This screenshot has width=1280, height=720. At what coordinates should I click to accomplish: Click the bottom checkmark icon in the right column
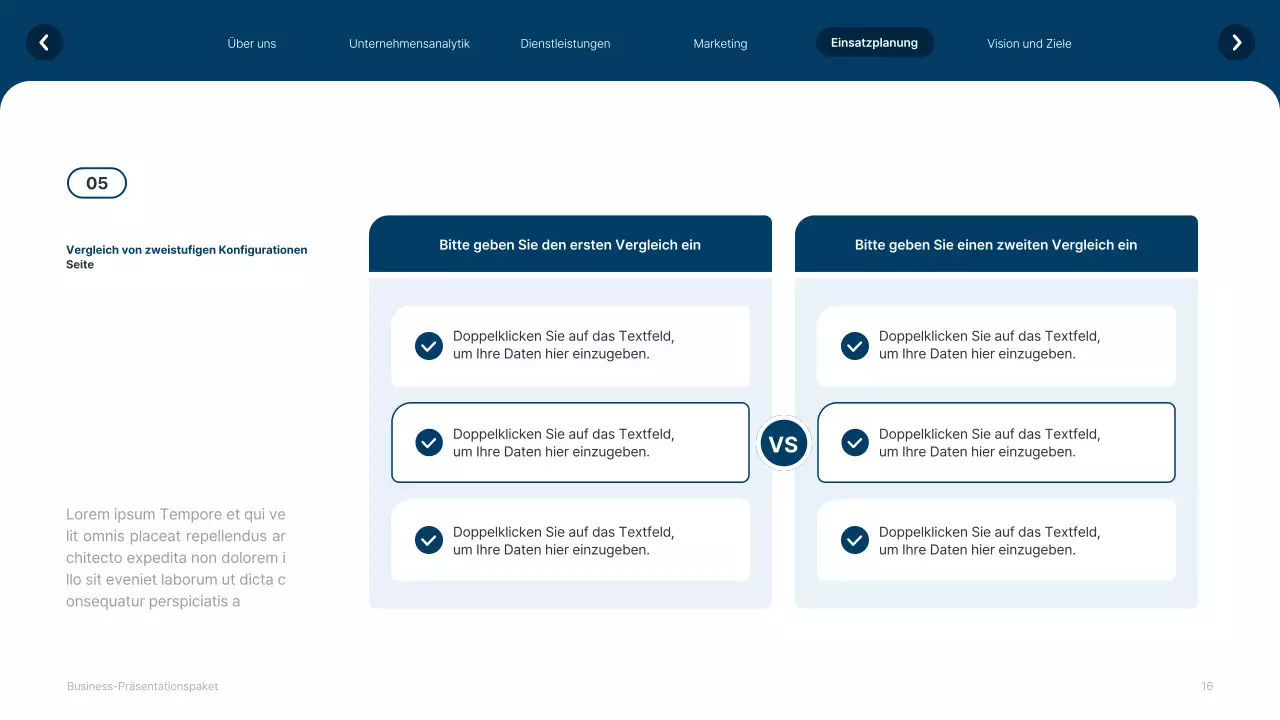coord(854,540)
